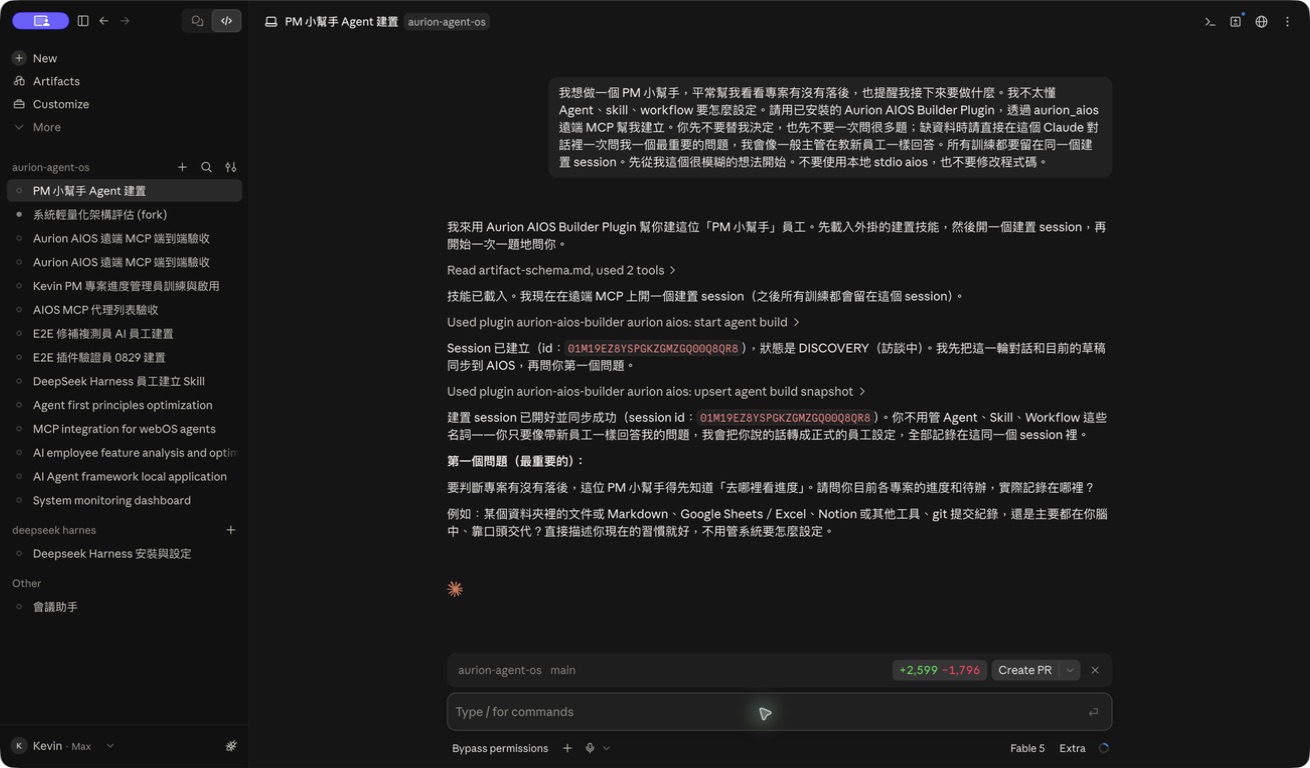Viewport: 1310px width, 768px height.
Task: Open the vertical three-dot menu
Action: (x=1287, y=21)
